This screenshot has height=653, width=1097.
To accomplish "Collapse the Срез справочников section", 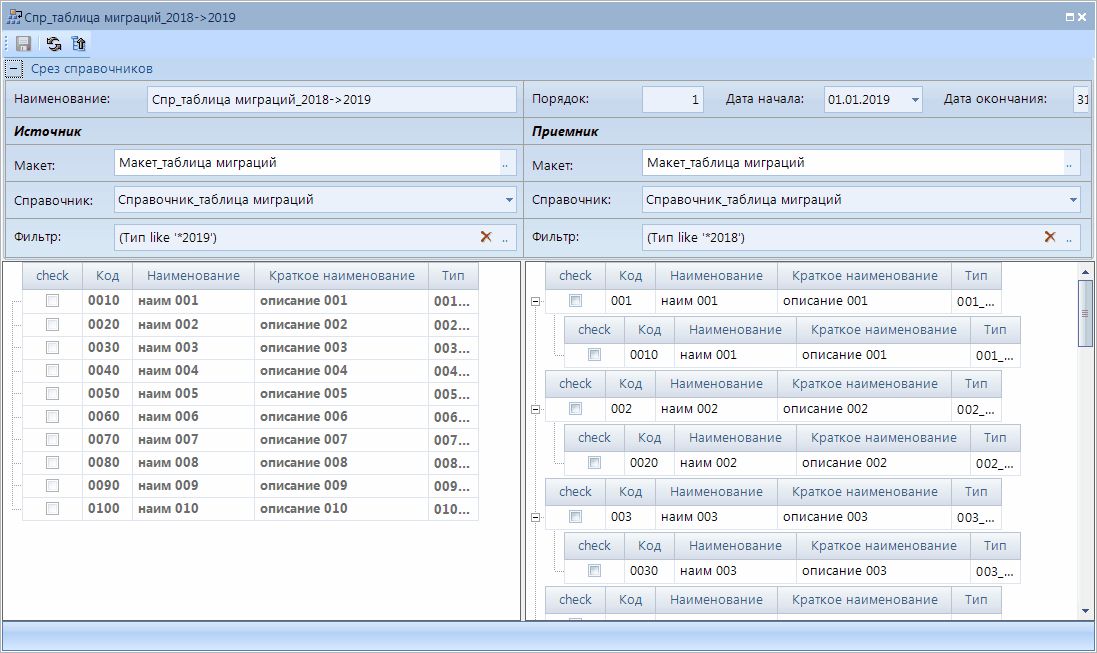I will click(x=14, y=69).
